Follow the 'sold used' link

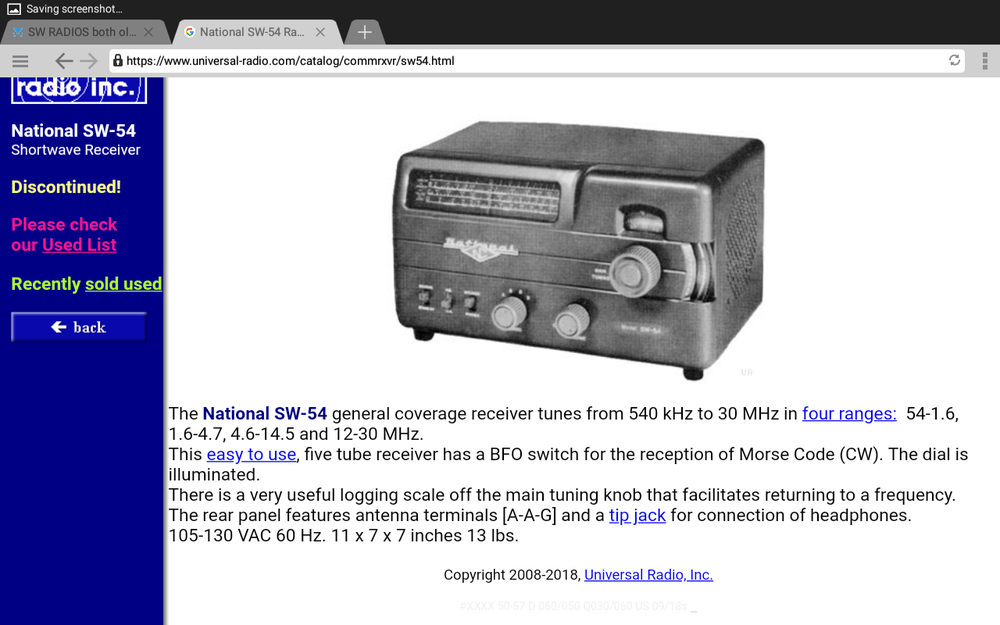[x=124, y=284]
